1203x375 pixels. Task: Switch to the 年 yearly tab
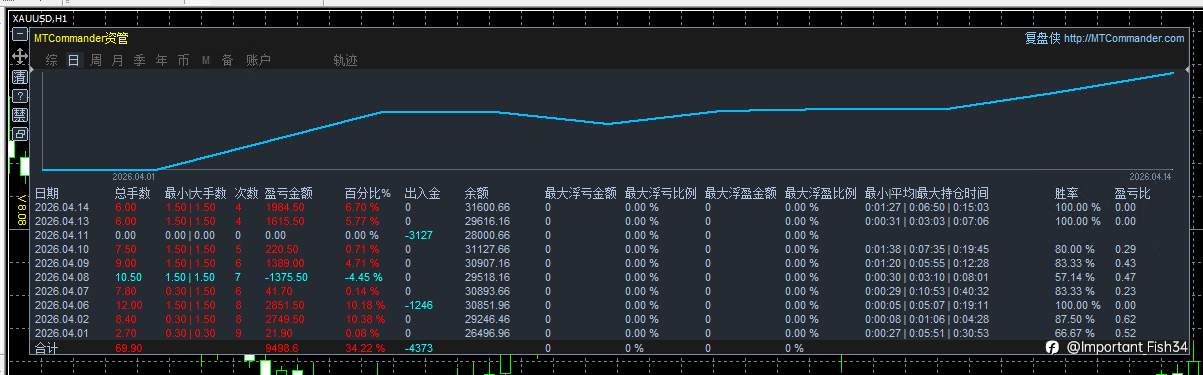pyautogui.click(x=162, y=60)
